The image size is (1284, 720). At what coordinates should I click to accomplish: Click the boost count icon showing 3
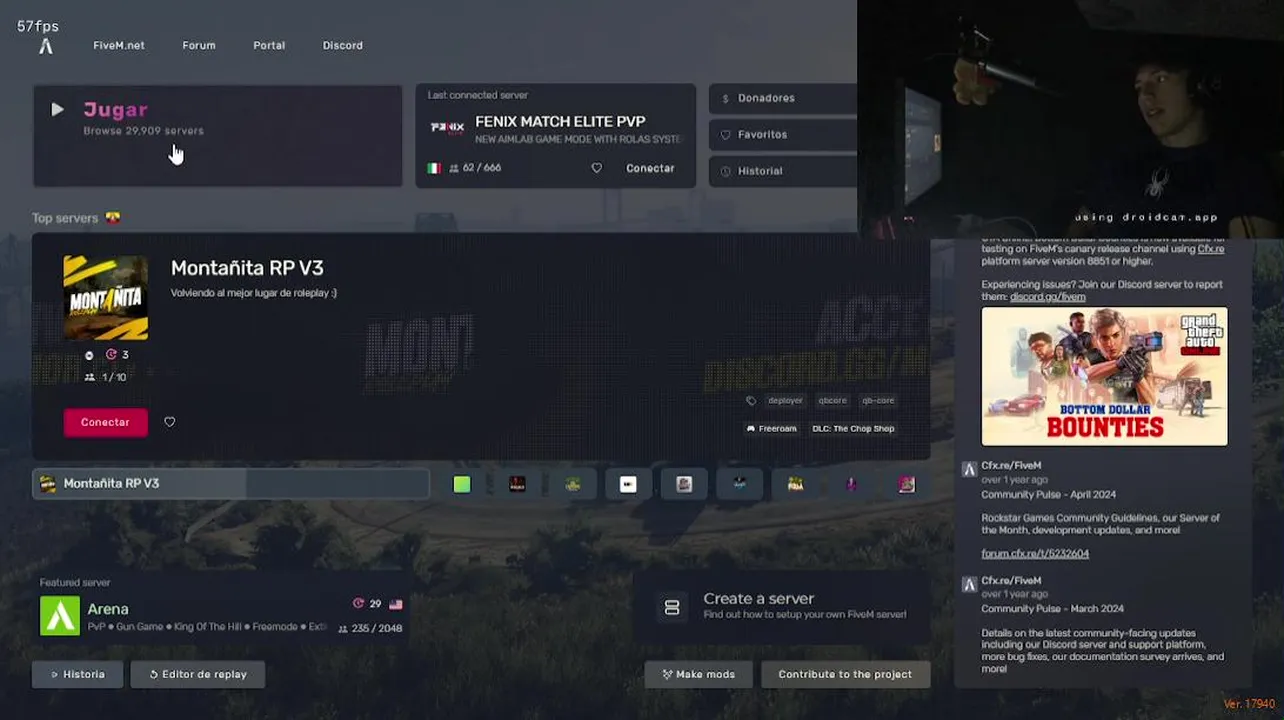click(x=111, y=354)
